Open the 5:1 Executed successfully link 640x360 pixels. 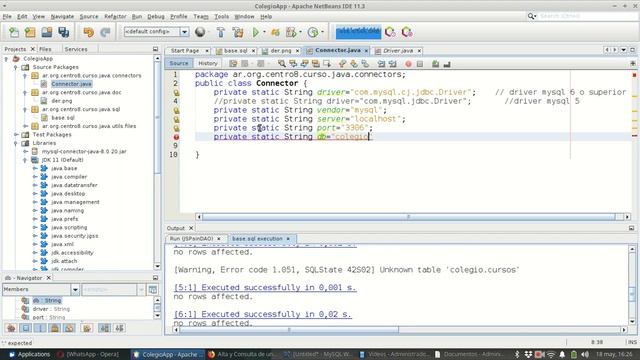265,287
